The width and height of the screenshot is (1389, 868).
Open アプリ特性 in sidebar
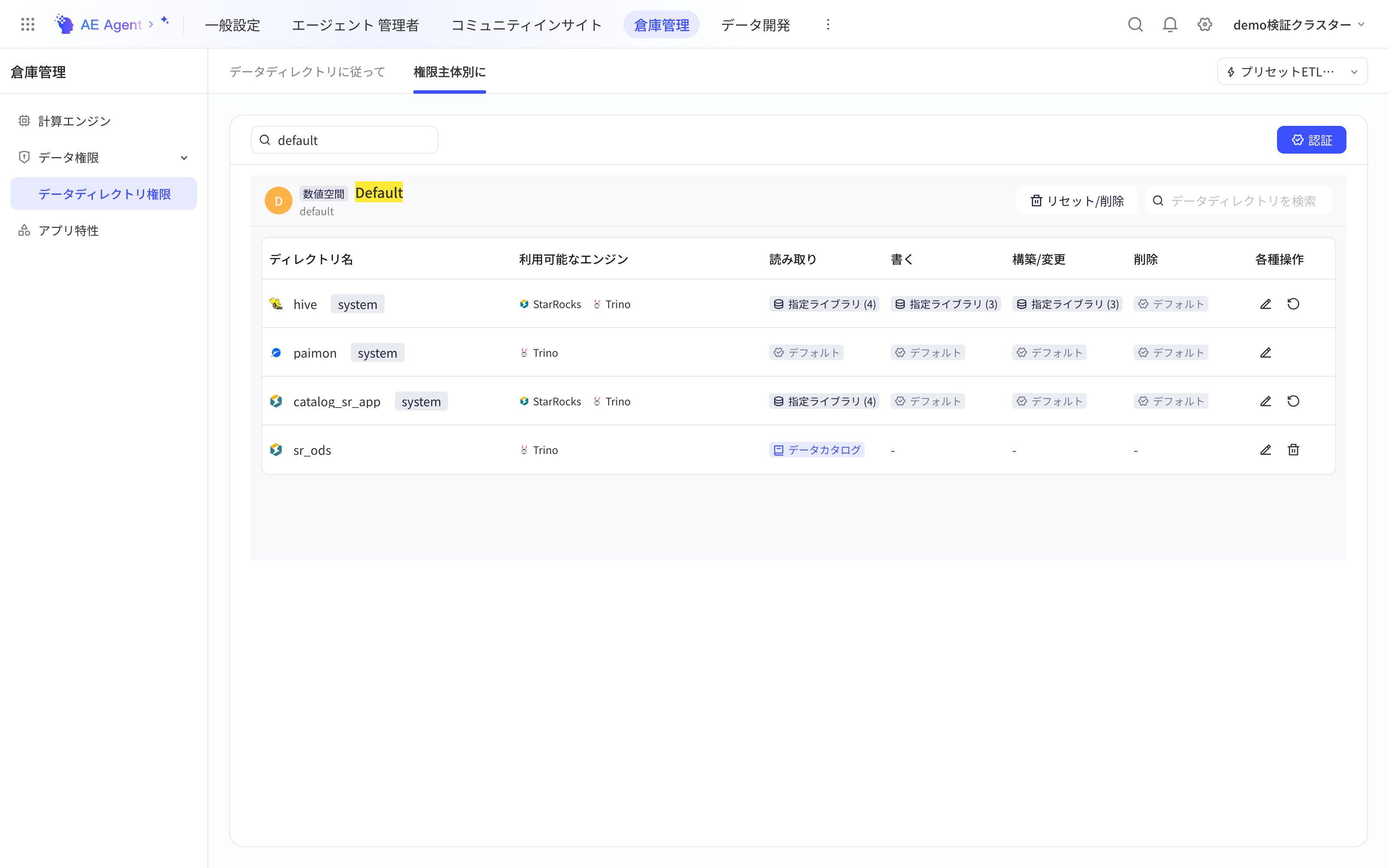click(x=103, y=230)
